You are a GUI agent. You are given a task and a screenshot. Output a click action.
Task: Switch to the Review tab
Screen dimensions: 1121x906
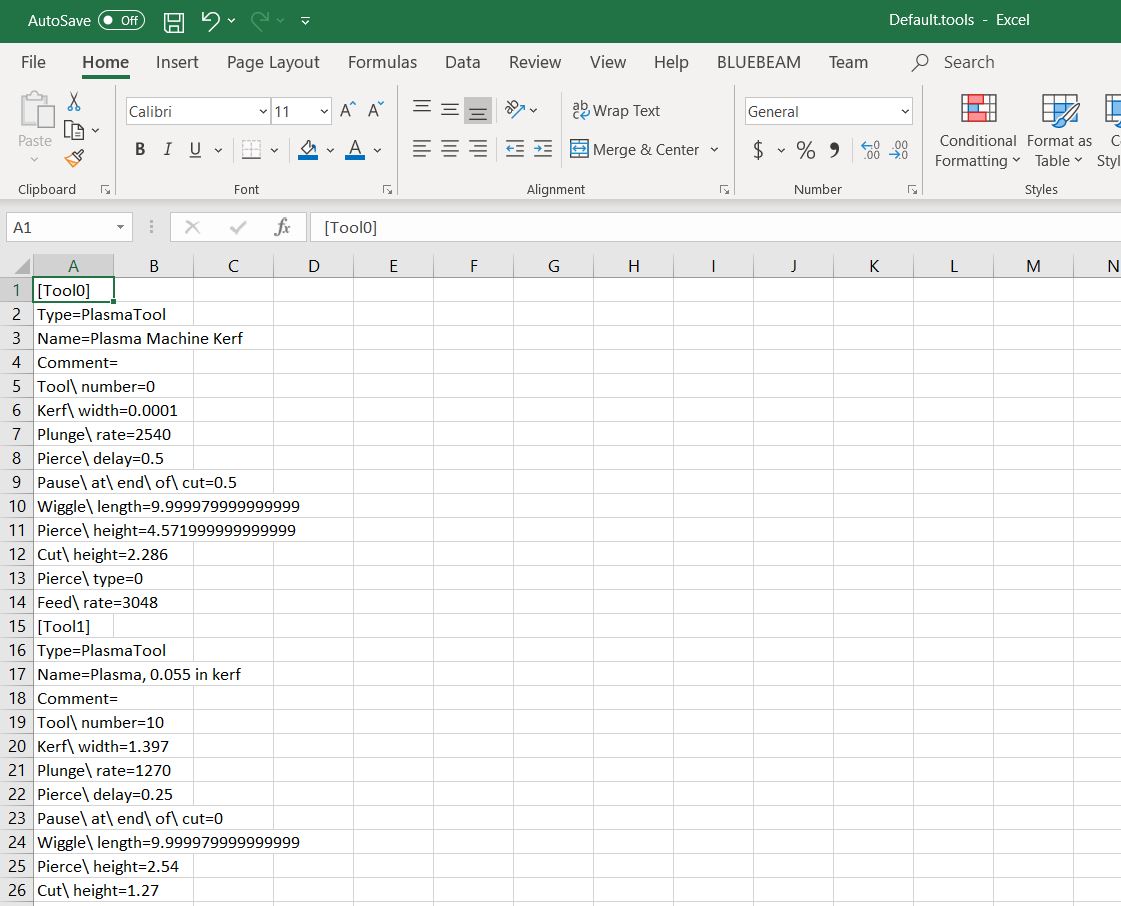click(535, 62)
